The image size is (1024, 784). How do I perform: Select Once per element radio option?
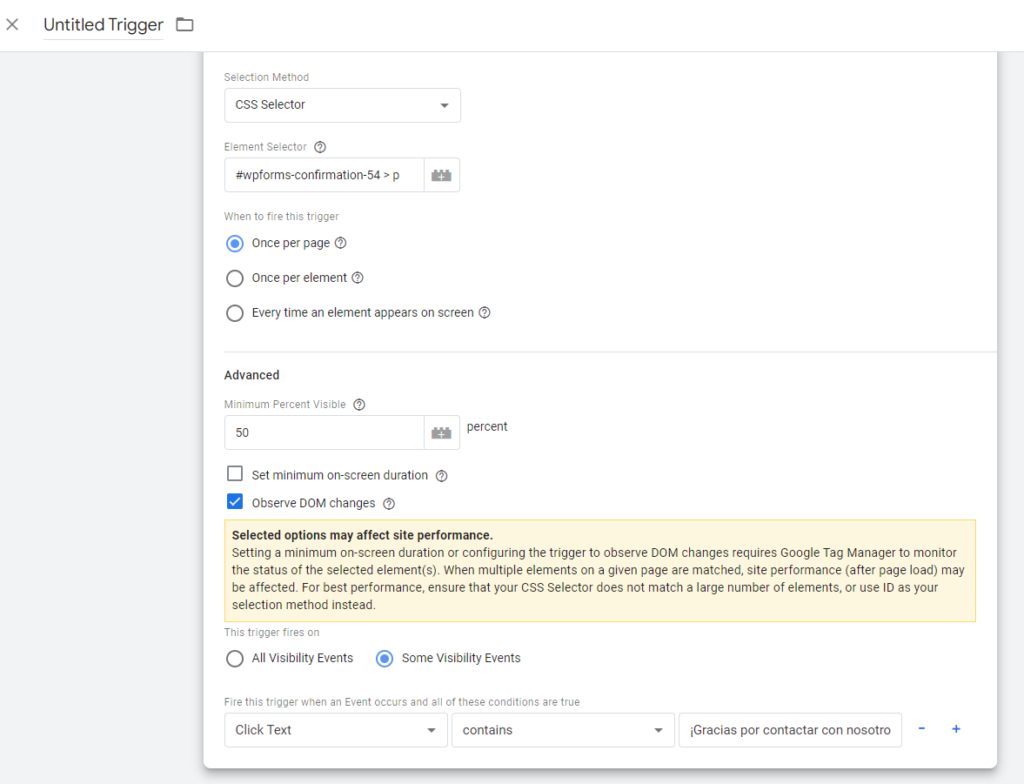pos(235,278)
